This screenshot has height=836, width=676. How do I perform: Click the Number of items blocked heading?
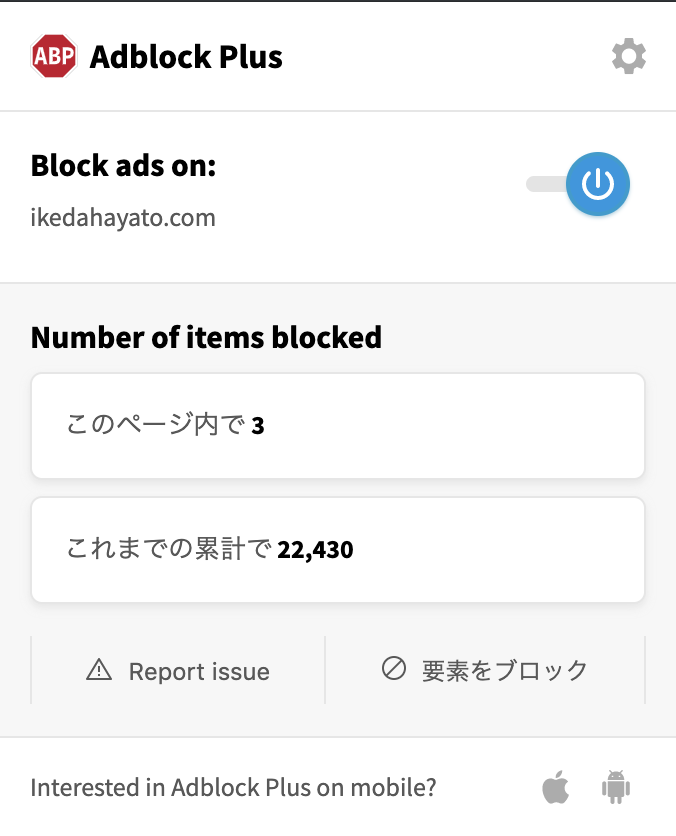tap(206, 338)
